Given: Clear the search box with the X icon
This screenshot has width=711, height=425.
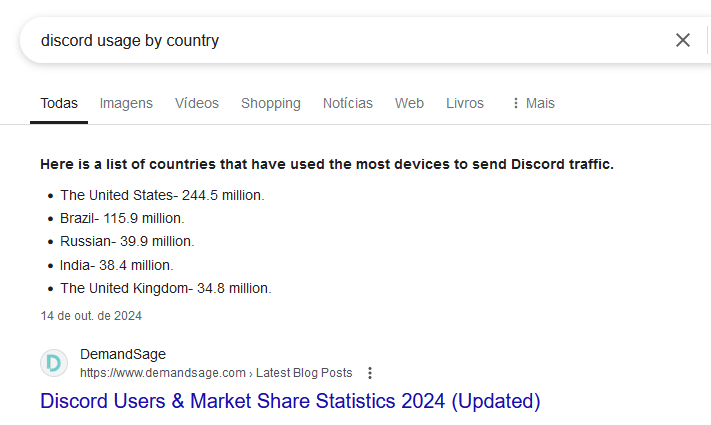Looking at the screenshot, I should [682, 40].
